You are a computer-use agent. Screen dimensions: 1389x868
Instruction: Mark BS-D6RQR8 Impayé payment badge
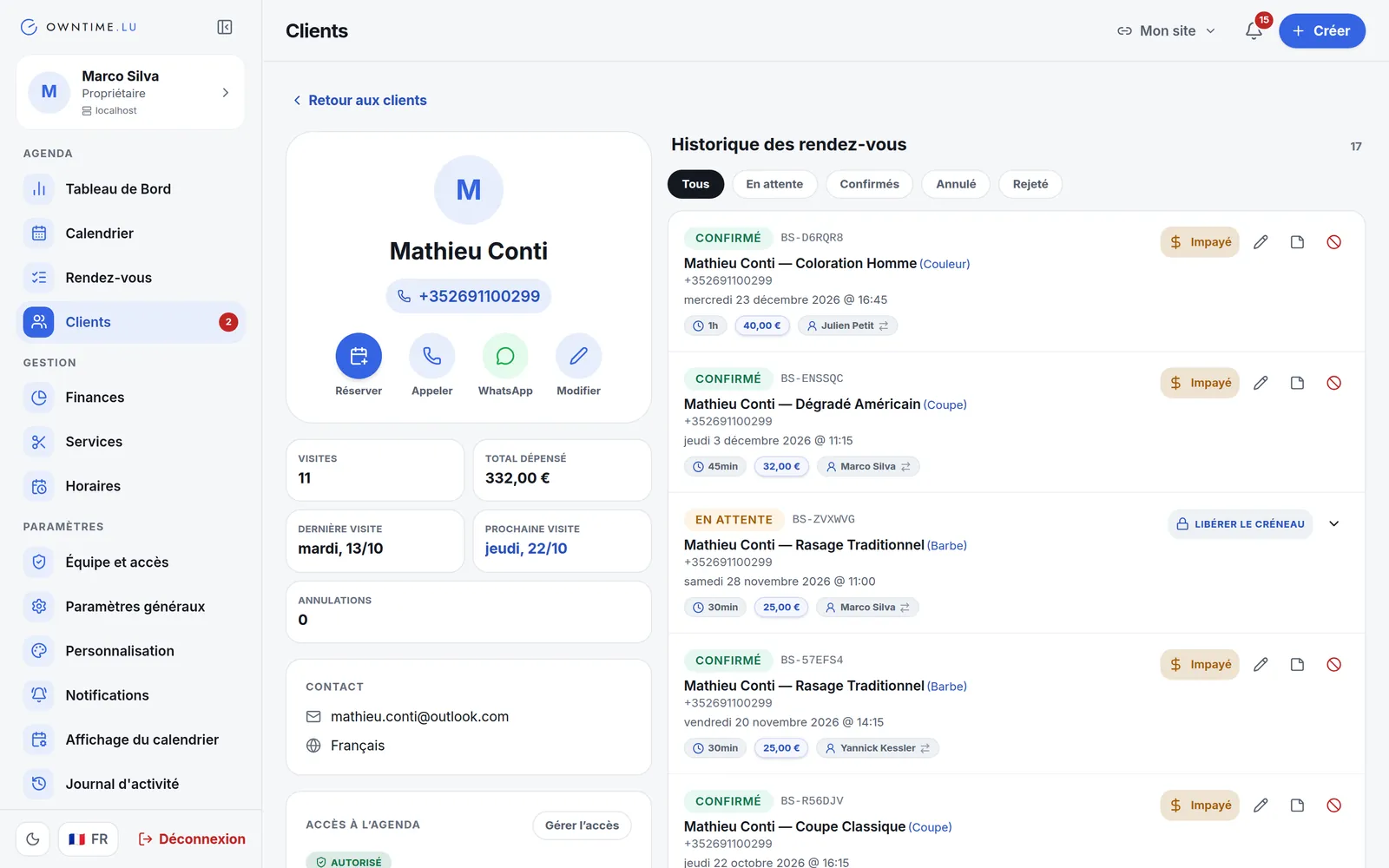point(1200,242)
